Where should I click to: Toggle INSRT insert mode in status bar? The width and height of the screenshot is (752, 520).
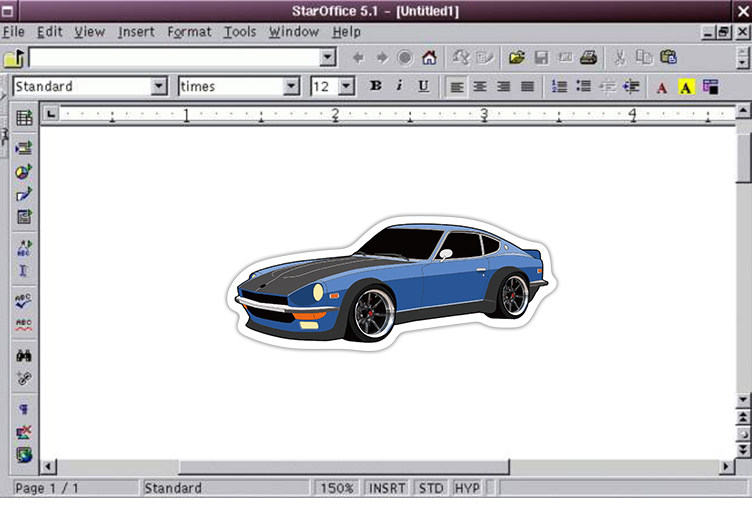387,488
